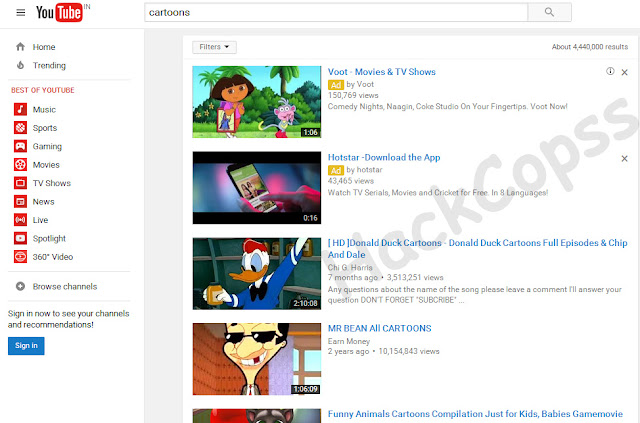Click the 360° Video icon
Image resolution: width=640 pixels, height=423 pixels.
click(x=20, y=256)
